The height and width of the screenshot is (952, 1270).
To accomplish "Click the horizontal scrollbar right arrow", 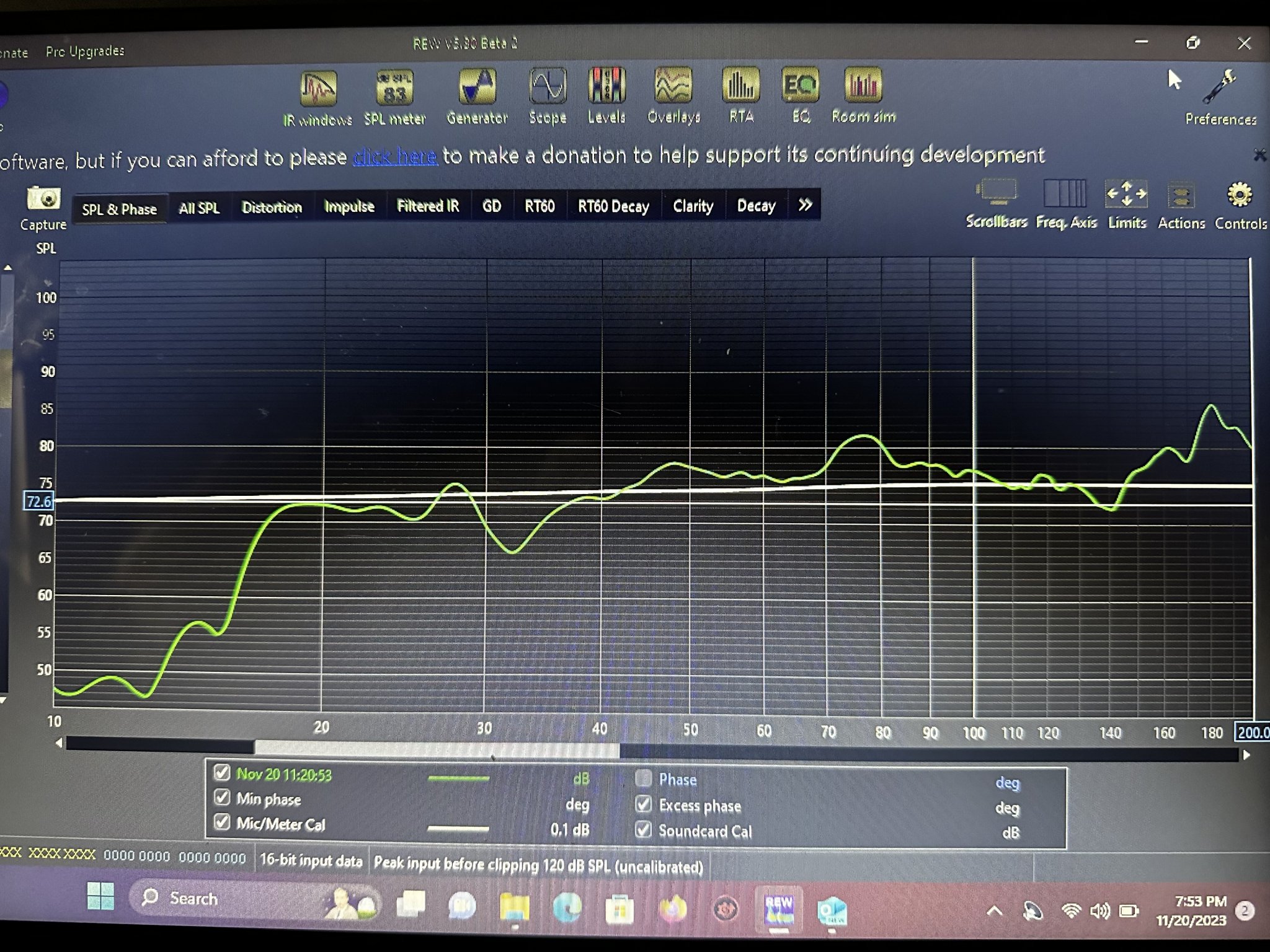I will pyautogui.click(x=1246, y=755).
